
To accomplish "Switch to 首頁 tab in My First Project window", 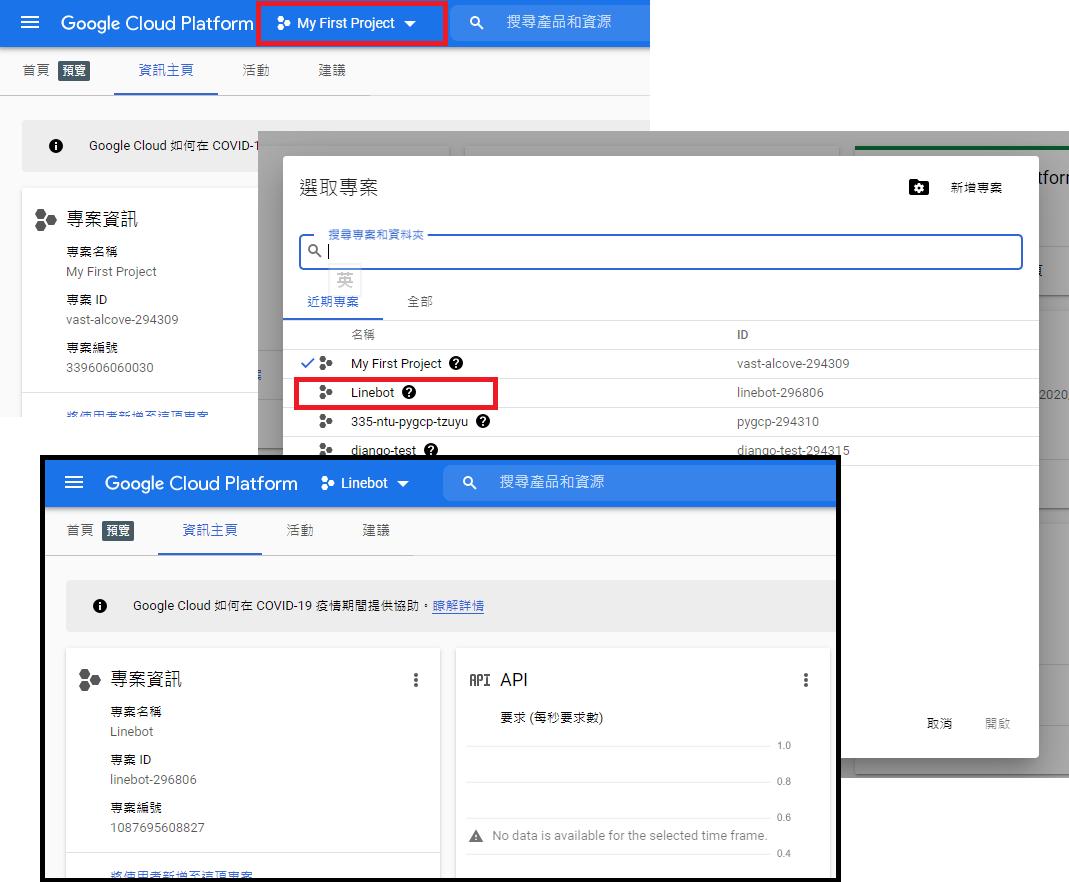I will click(36, 70).
